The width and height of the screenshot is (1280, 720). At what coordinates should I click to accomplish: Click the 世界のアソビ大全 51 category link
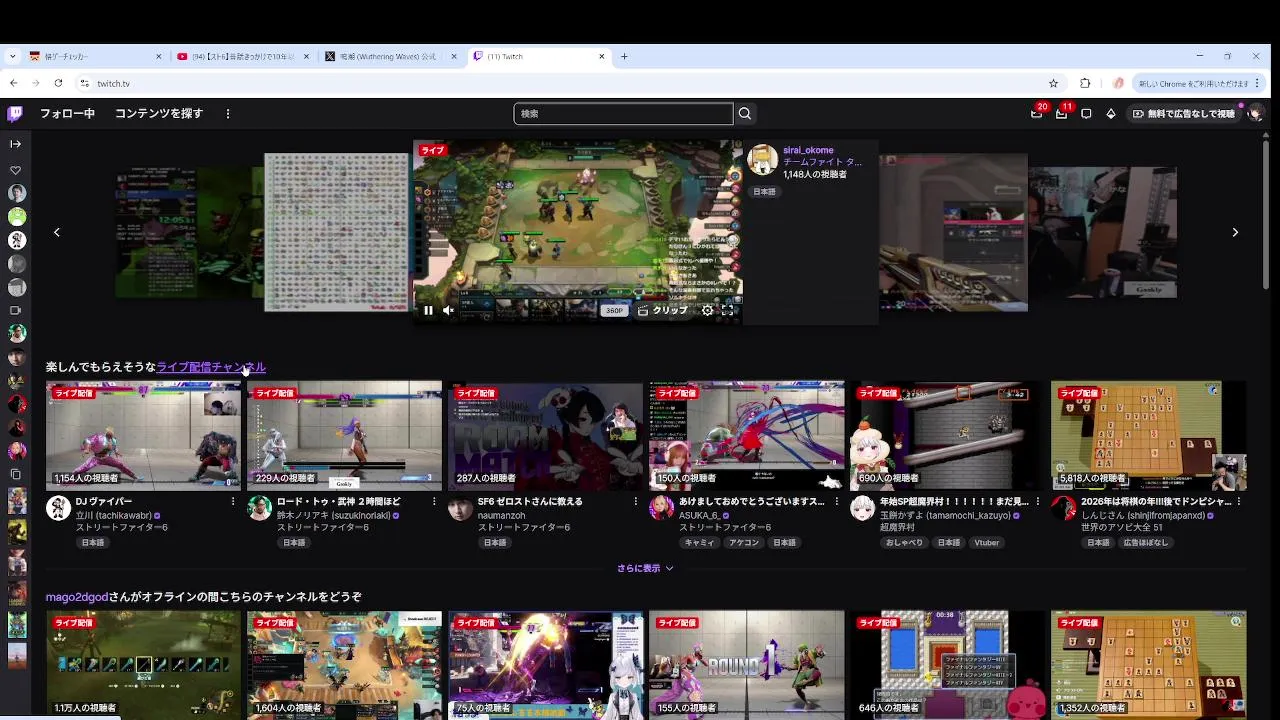1122,527
